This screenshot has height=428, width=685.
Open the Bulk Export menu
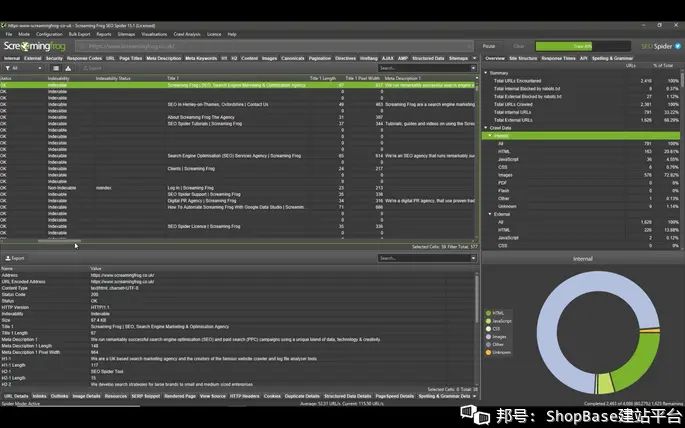(80, 34)
